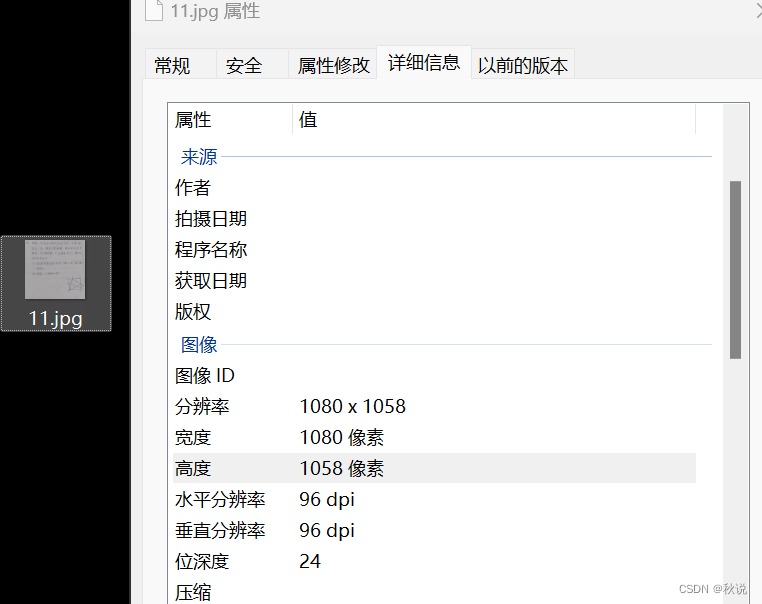762x604 pixels.
Task: Click the 1080 像素 width value
Action: tap(342, 438)
